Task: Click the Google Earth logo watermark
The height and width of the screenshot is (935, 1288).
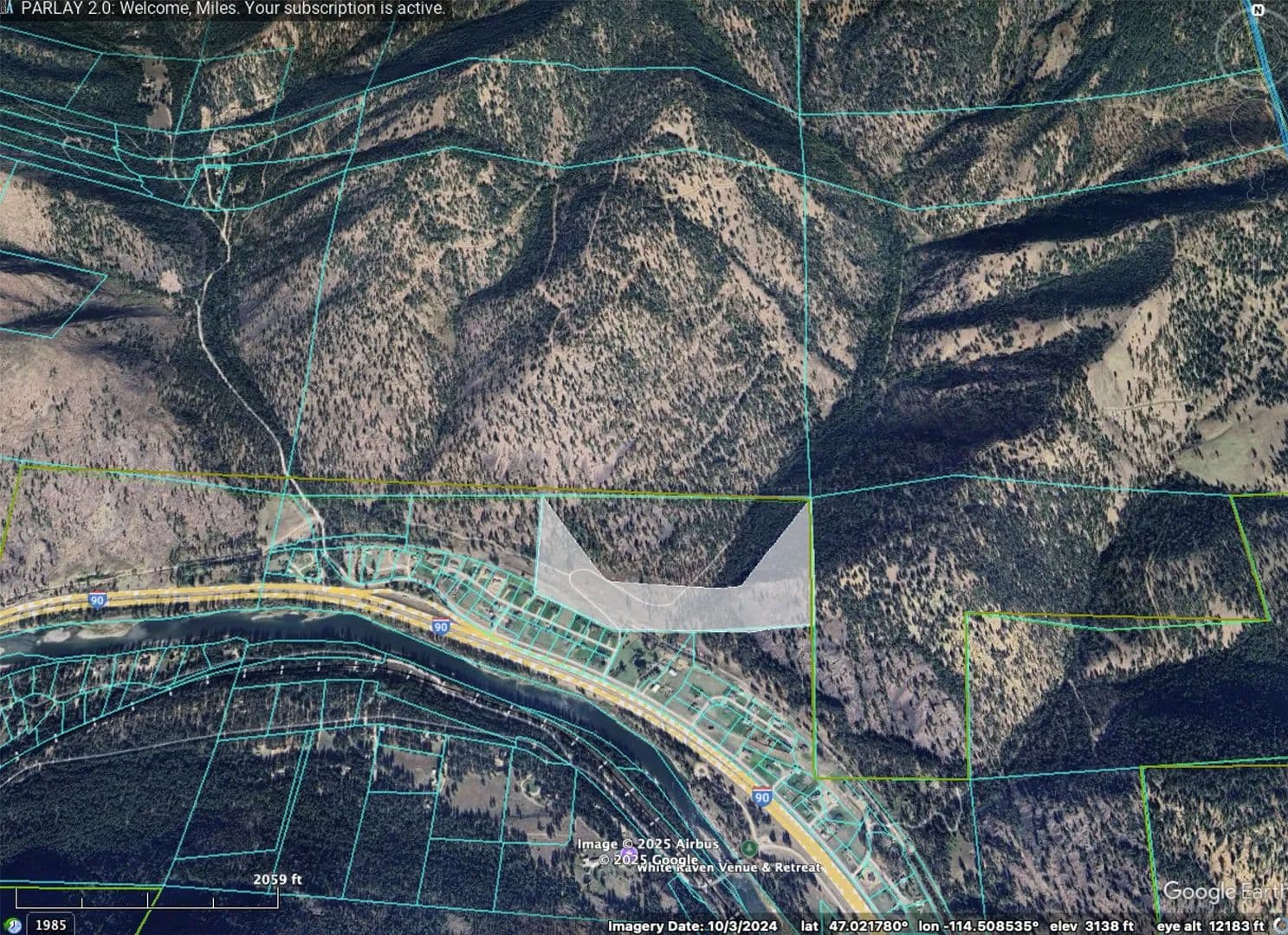Action: point(1223,892)
